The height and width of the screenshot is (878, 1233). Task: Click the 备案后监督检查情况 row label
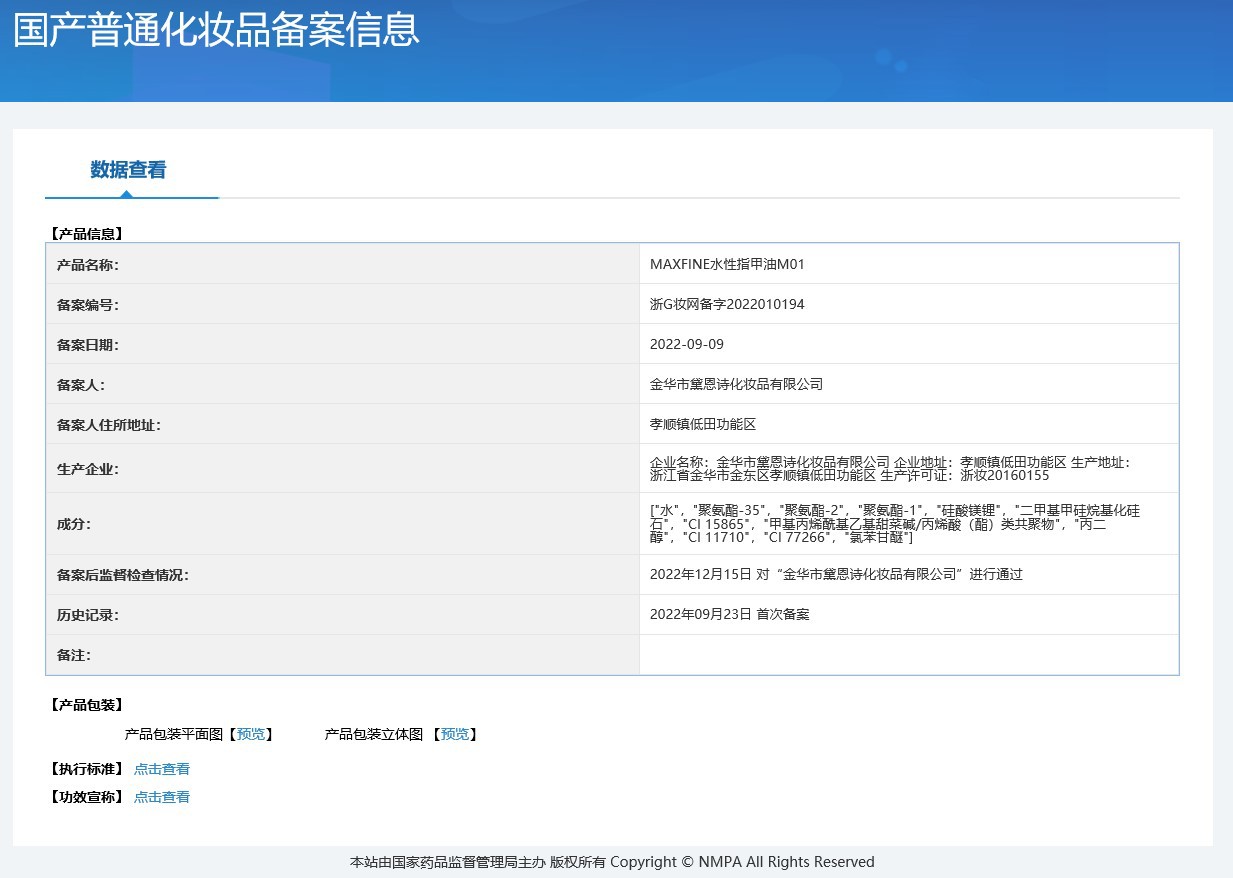click(x=123, y=574)
